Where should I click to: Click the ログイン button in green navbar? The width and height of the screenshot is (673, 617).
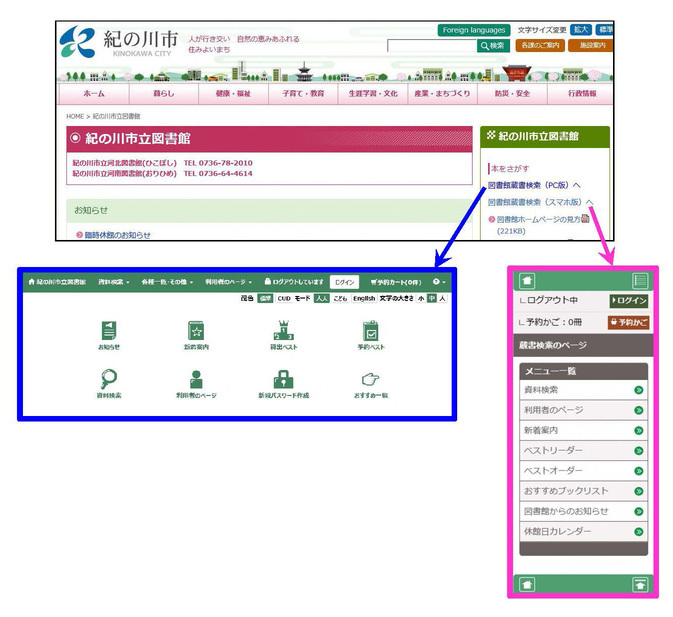[x=344, y=282]
